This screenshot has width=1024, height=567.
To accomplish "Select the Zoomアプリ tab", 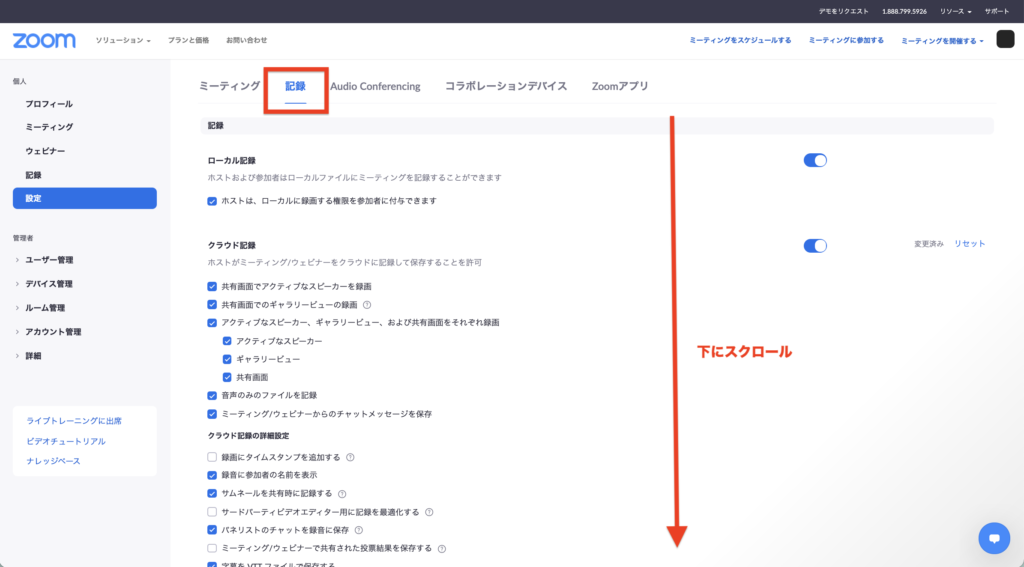I will click(620, 86).
